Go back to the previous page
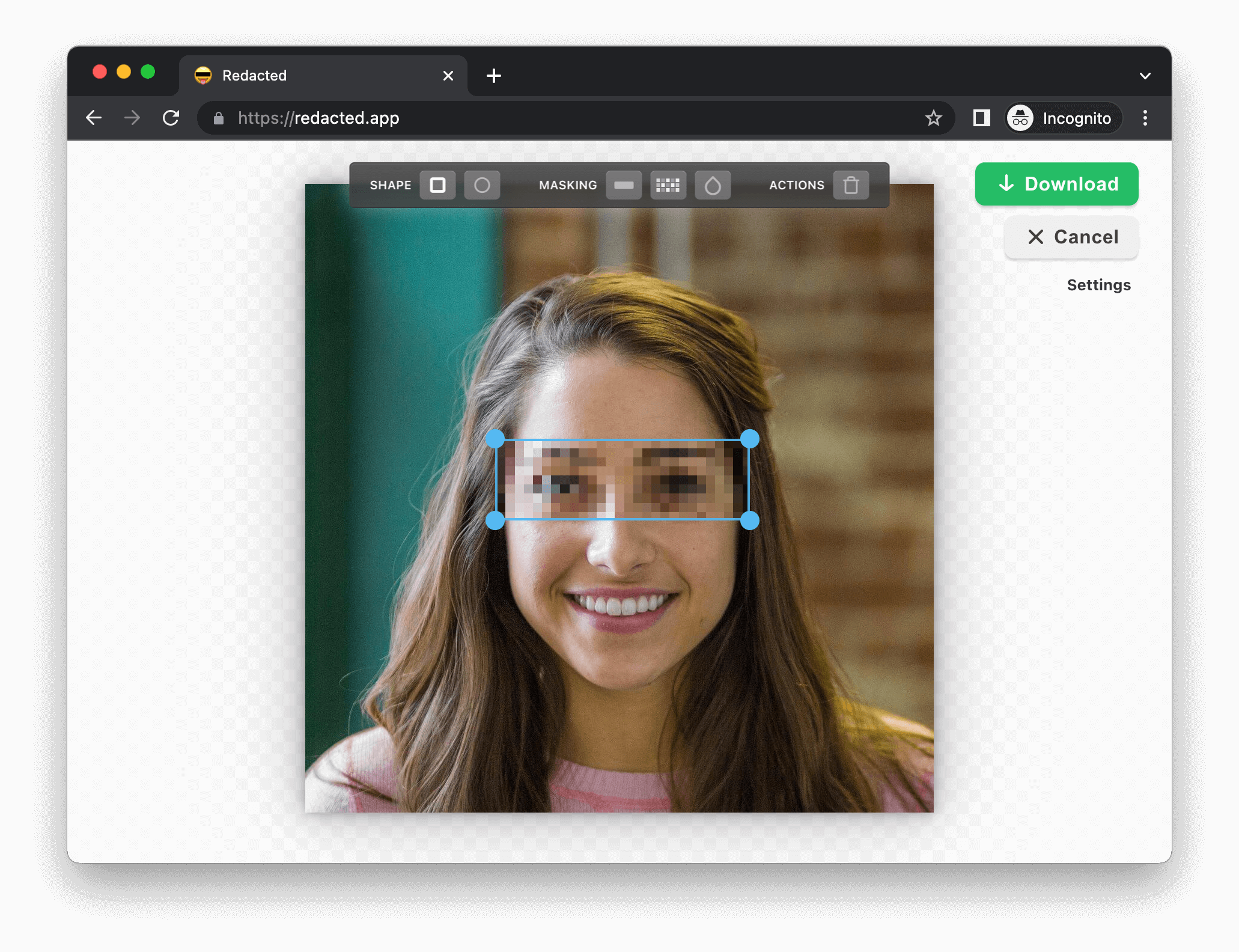The image size is (1239, 952). click(94, 118)
